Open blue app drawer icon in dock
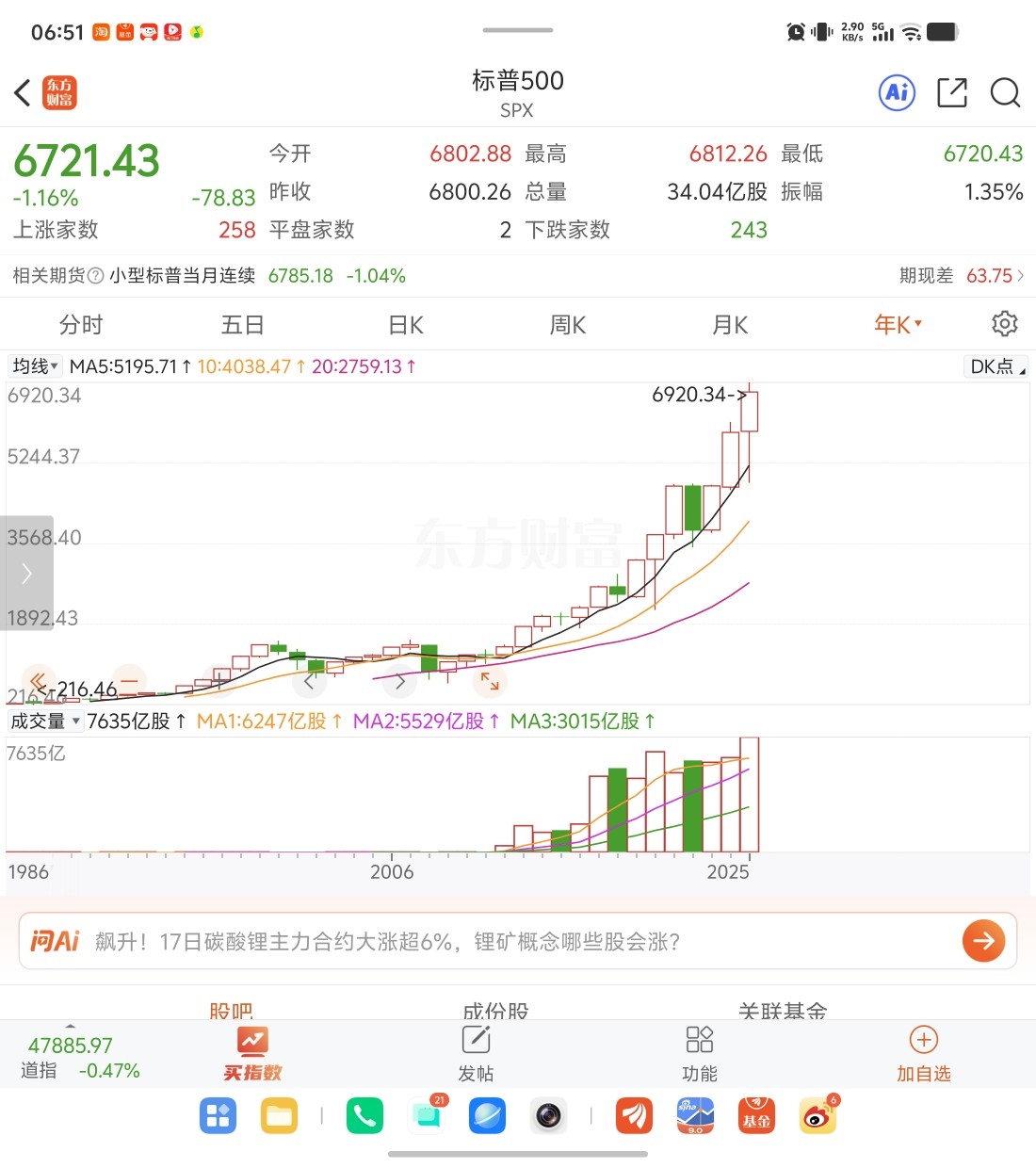 pos(218,1116)
